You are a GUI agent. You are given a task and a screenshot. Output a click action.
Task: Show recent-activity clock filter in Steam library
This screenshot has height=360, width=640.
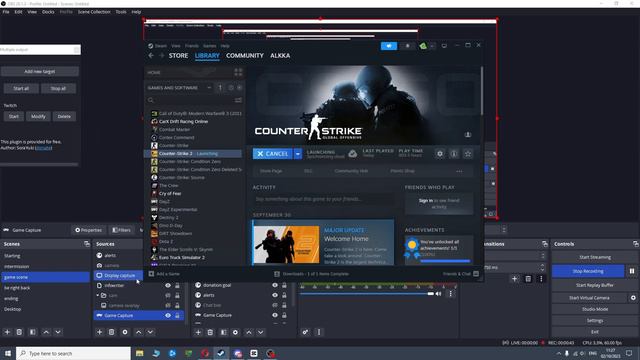(x=231, y=87)
